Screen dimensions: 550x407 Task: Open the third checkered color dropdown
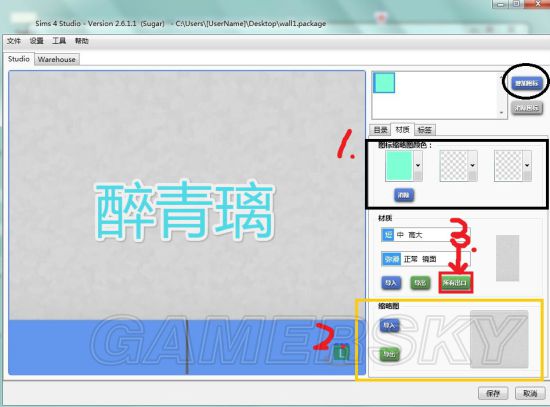[x=527, y=166]
